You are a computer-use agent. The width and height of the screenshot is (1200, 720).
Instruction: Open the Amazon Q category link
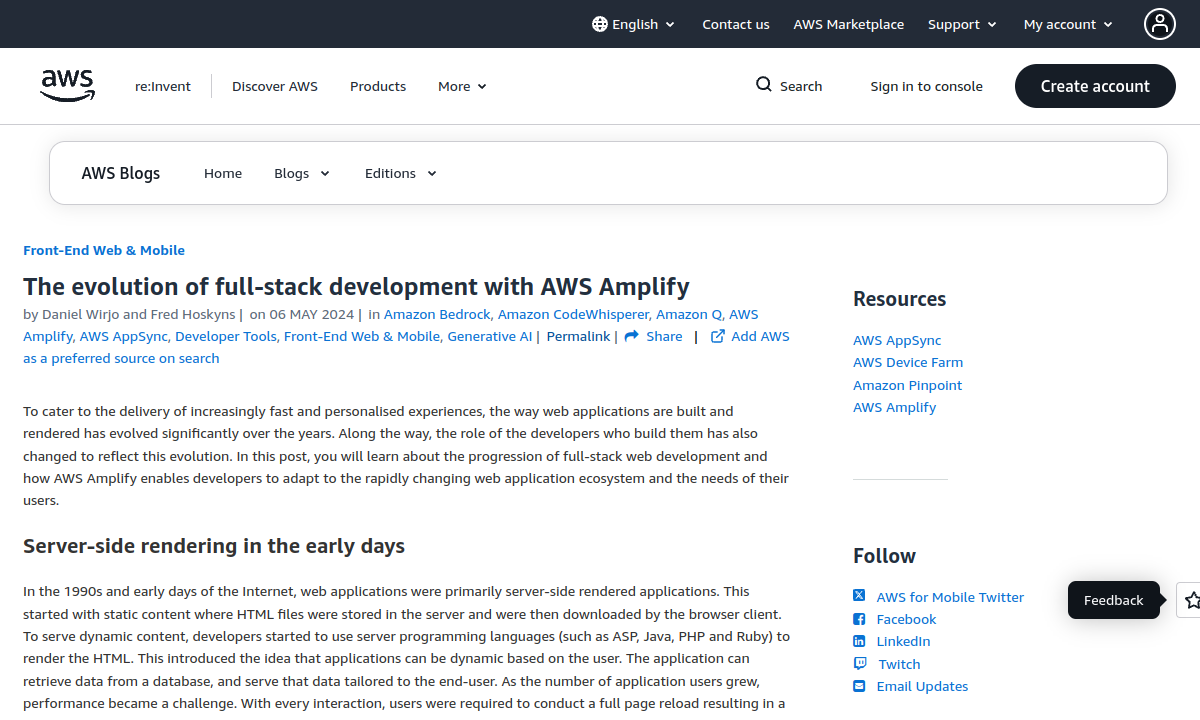[689, 314]
